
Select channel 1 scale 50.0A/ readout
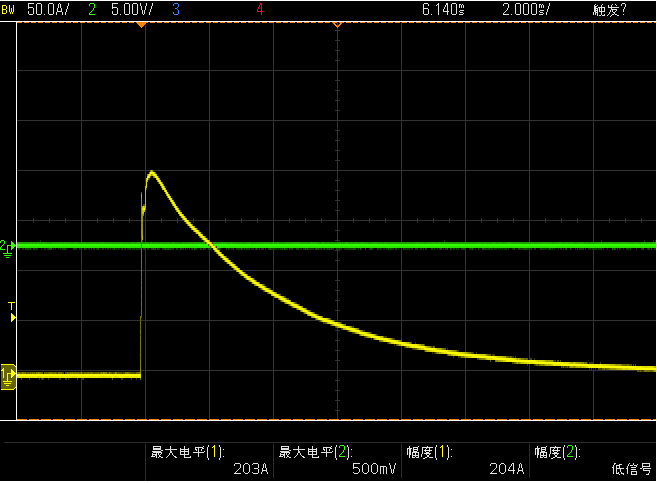coord(48,10)
